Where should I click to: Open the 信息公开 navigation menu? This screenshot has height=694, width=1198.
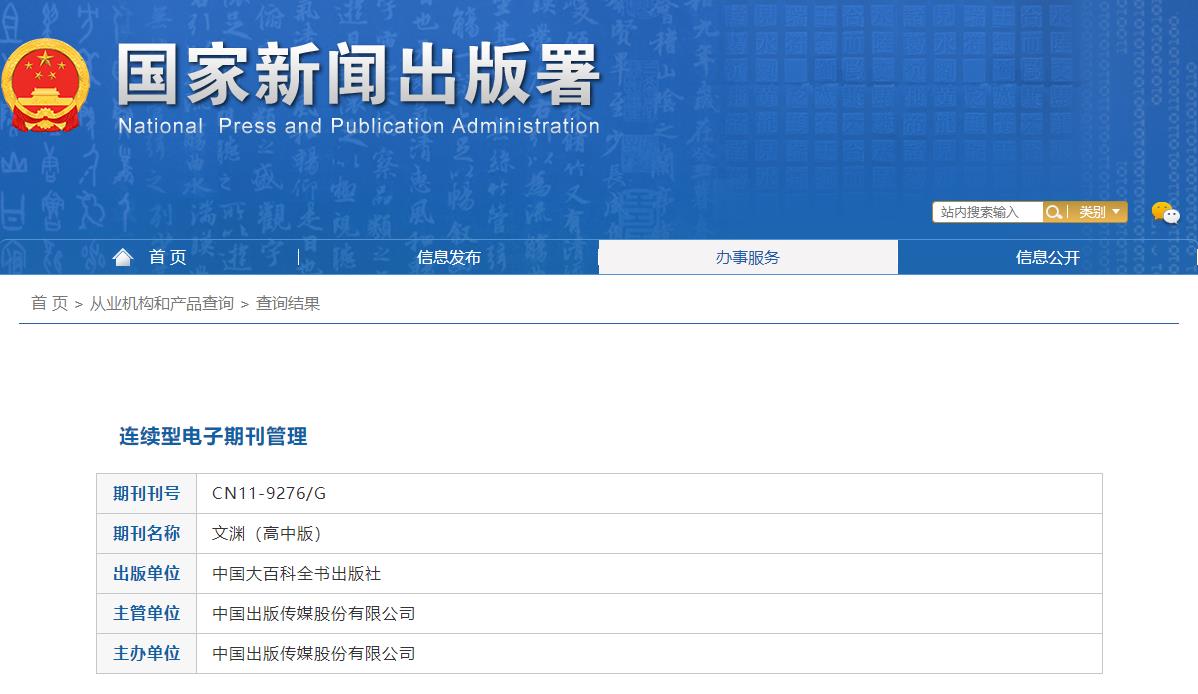click(x=1047, y=257)
